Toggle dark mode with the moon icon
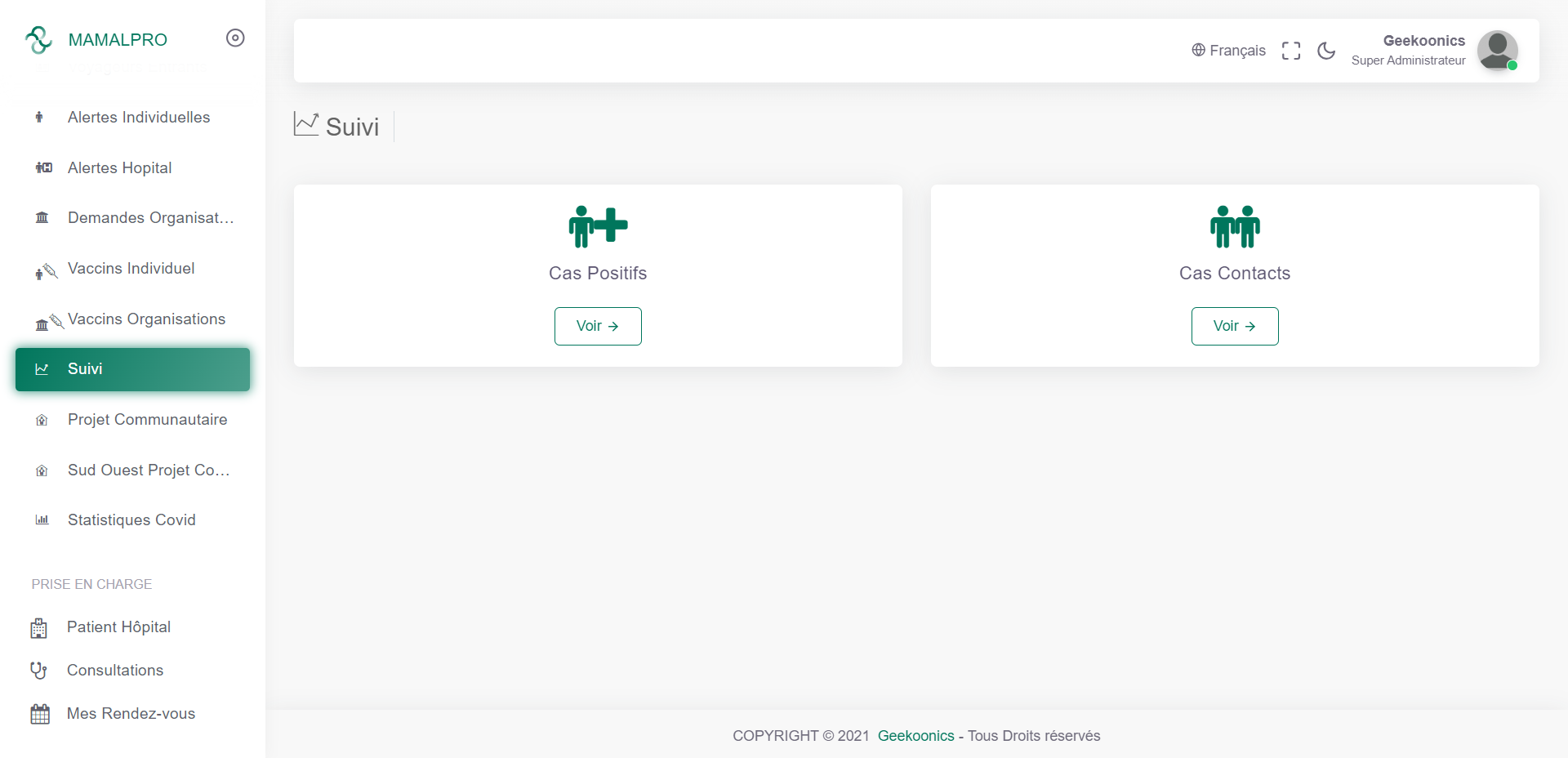Screen dimensions: 1568x758 1326,51
